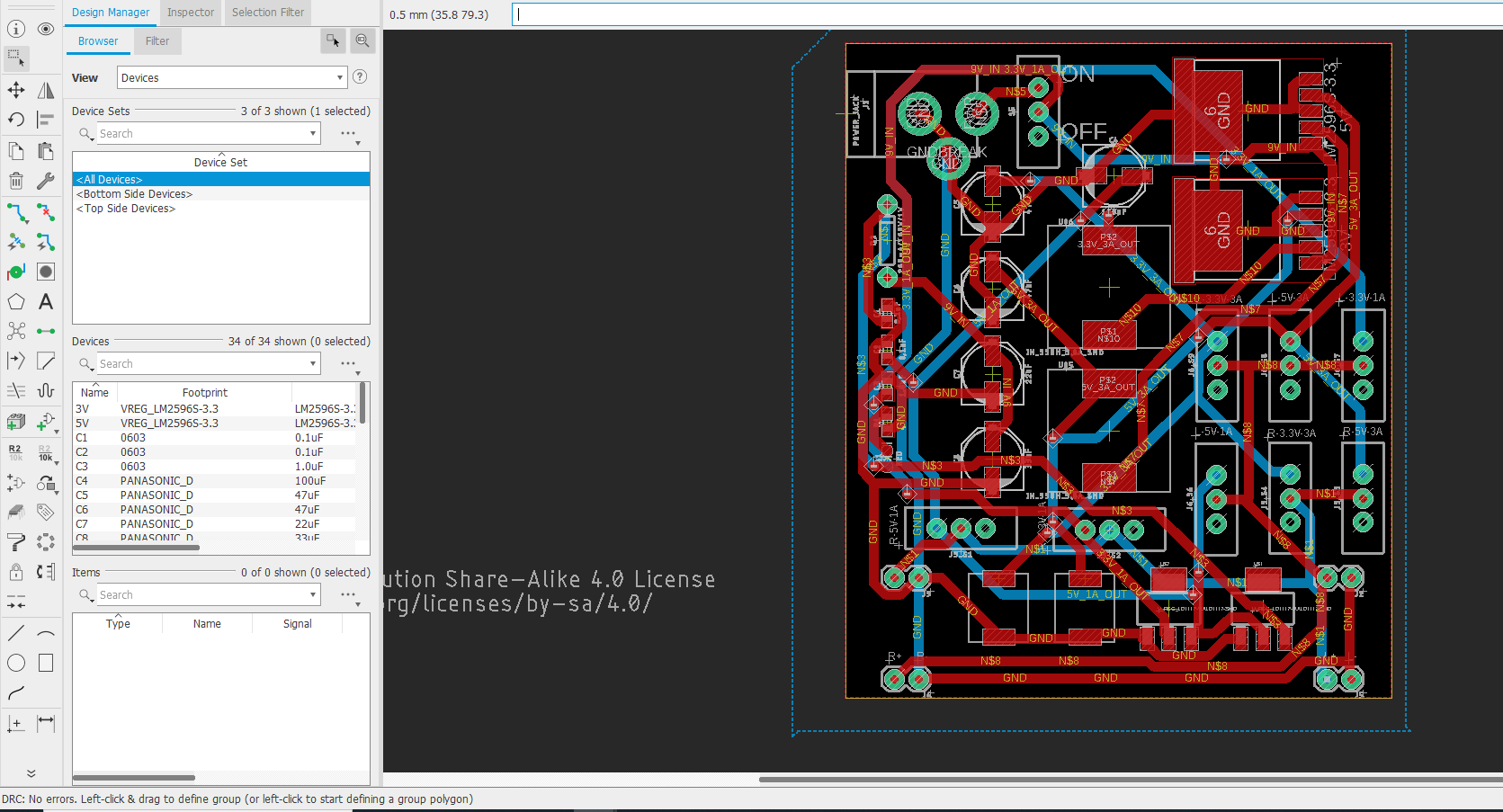Select the Info tool
This screenshot has width=1503, height=812.
point(15,28)
